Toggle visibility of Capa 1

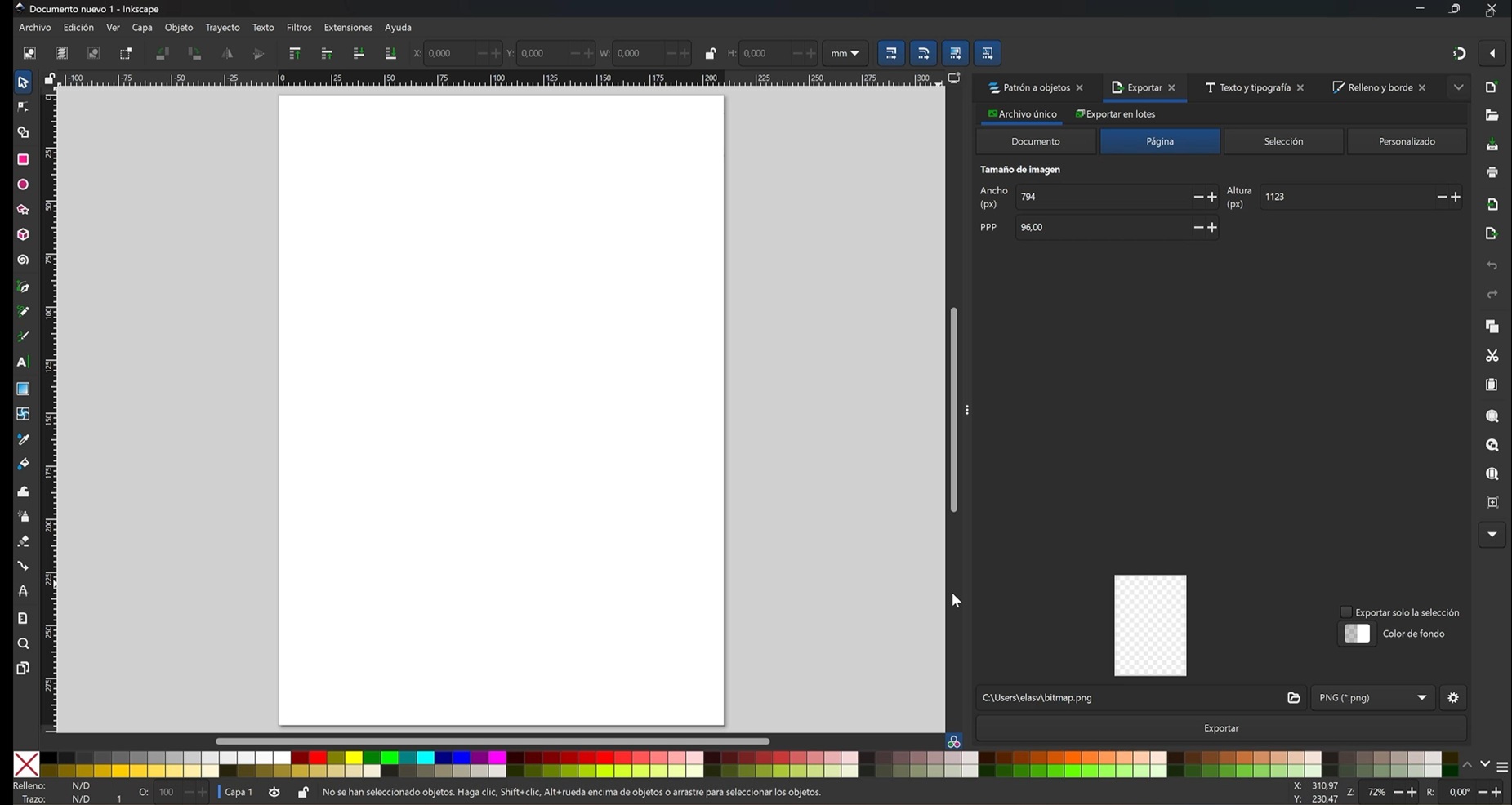(x=274, y=792)
